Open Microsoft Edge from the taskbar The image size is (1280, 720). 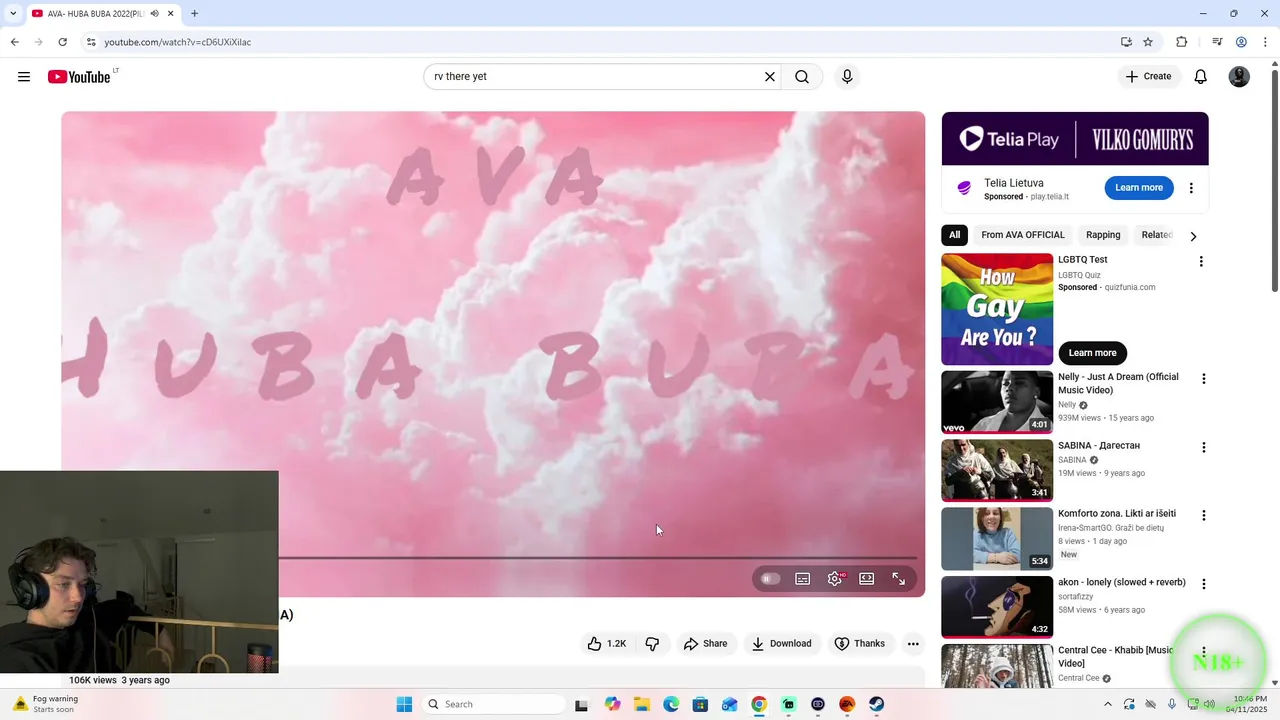pos(671,704)
